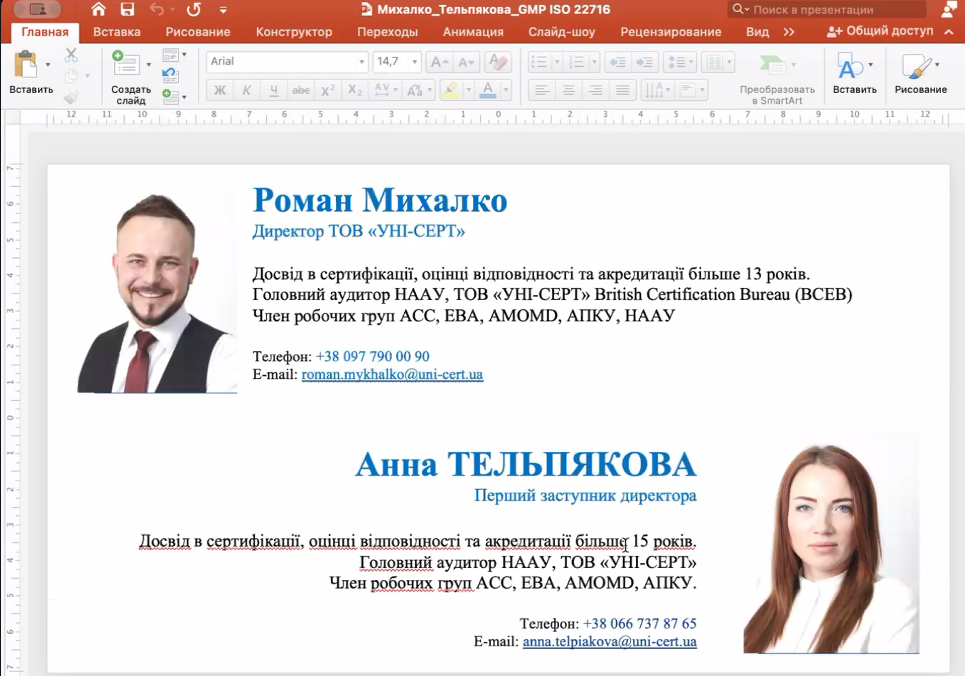Toggle italic formatting (К)

247,91
